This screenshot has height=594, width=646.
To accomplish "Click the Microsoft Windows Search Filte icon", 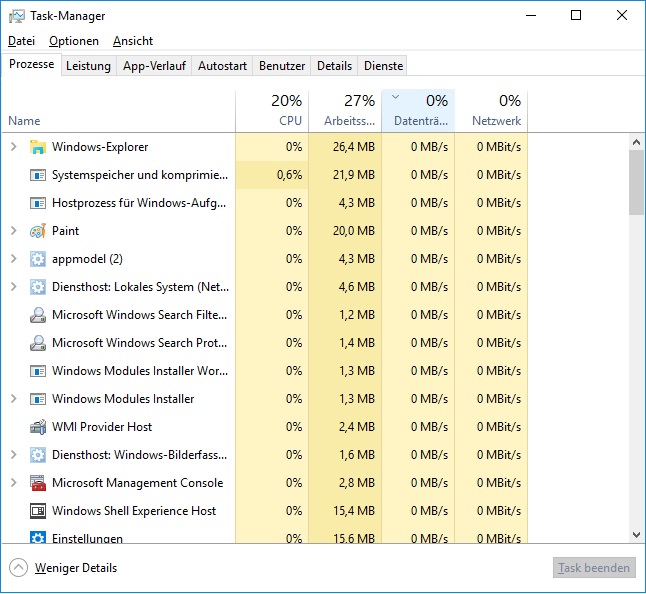I will point(37,315).
